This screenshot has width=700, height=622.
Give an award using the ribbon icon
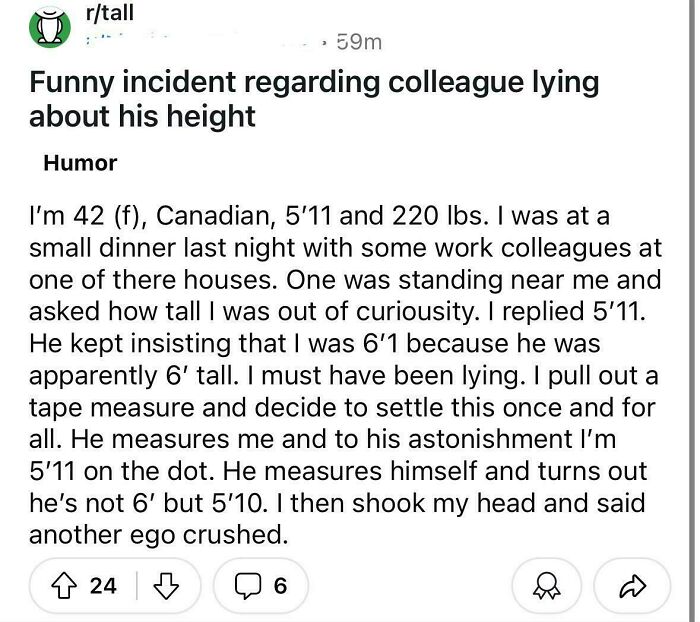tap(545, 587)
